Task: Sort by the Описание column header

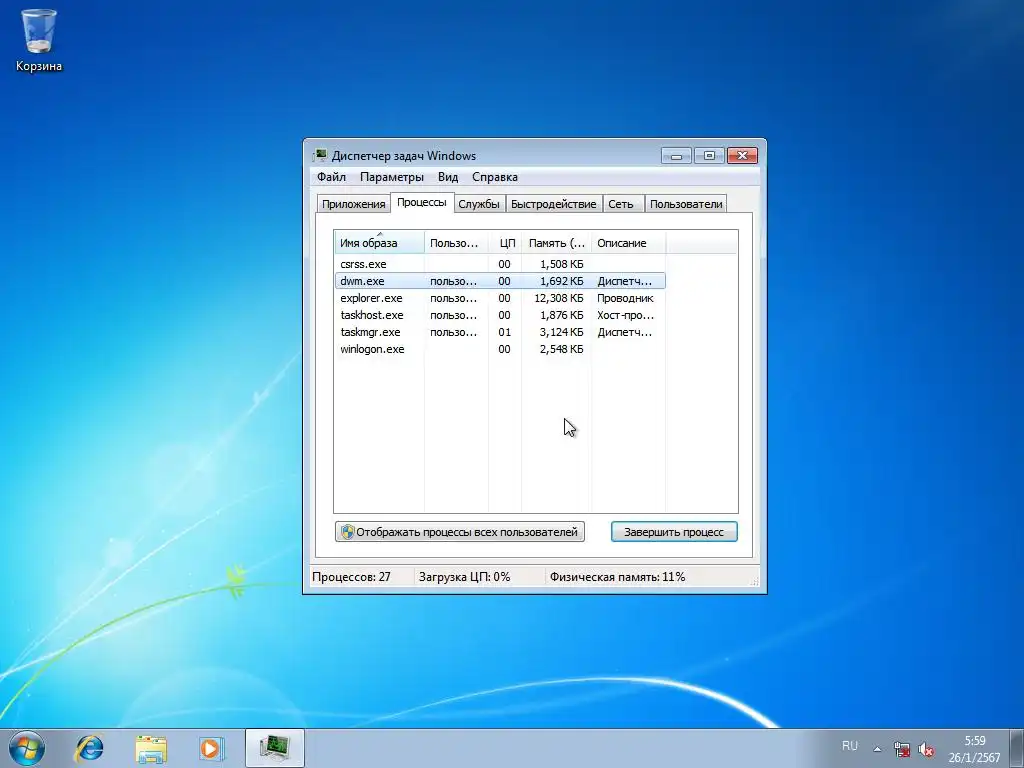Action: pyautogui.click(x=628, y=242)
